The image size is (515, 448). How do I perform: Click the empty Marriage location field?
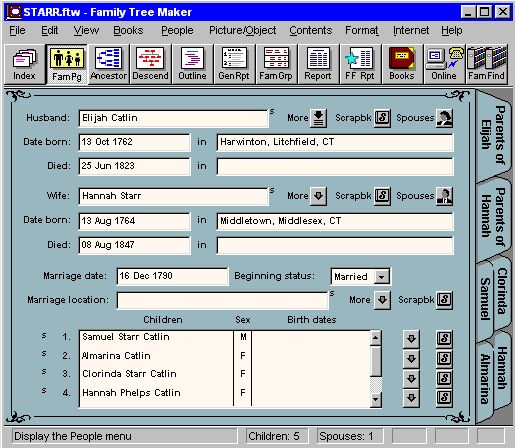pyautogui.click(x=223, y=300)
